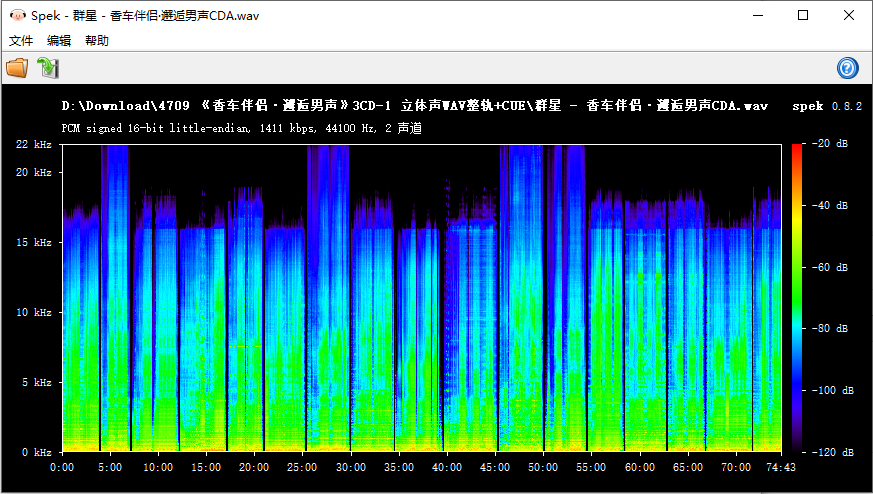Click the -80 dB scale label
This screenshot has height=494, width=873.
click(x=830, y=329)
